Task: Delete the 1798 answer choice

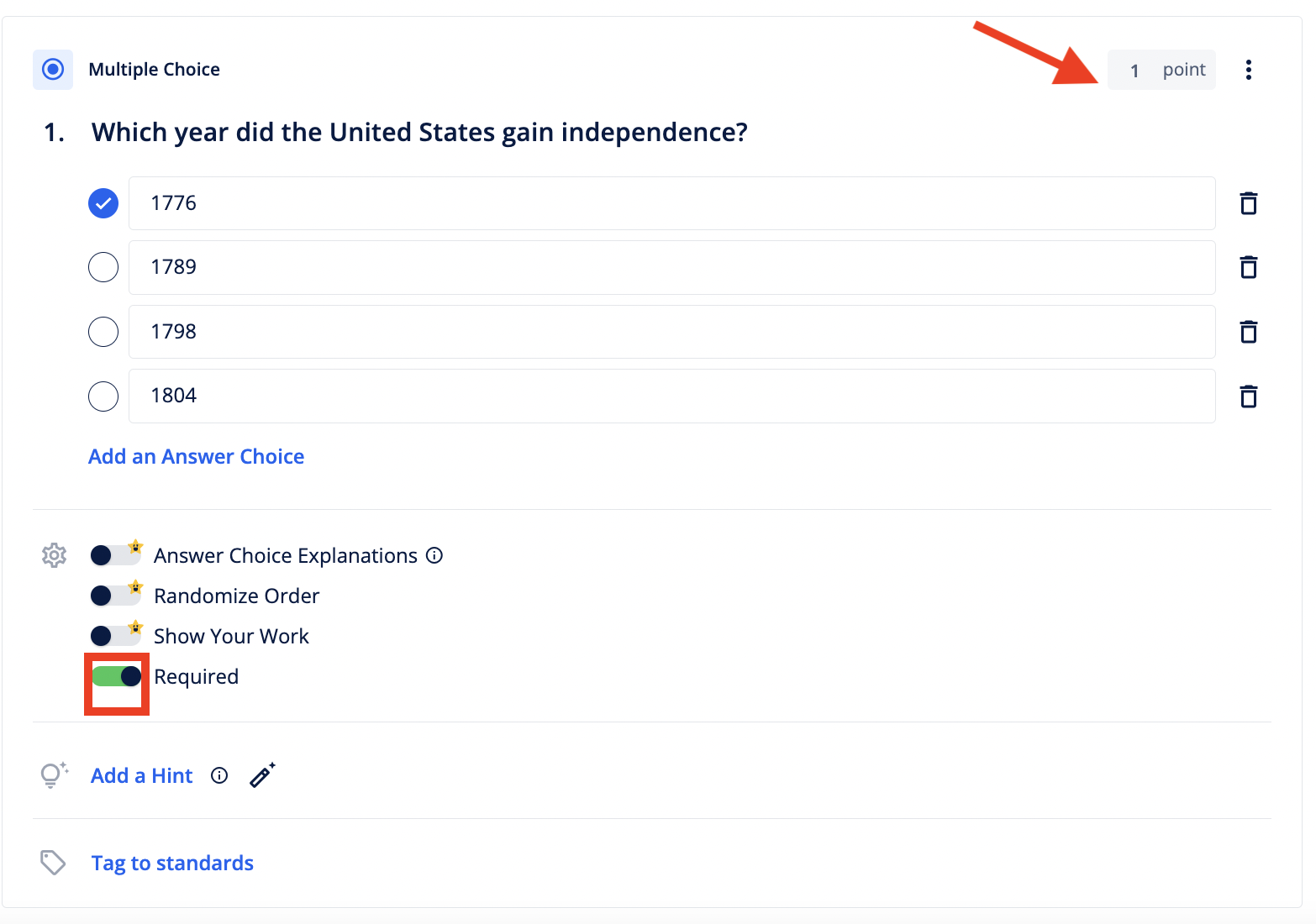Action: (x=1248, y=331)
